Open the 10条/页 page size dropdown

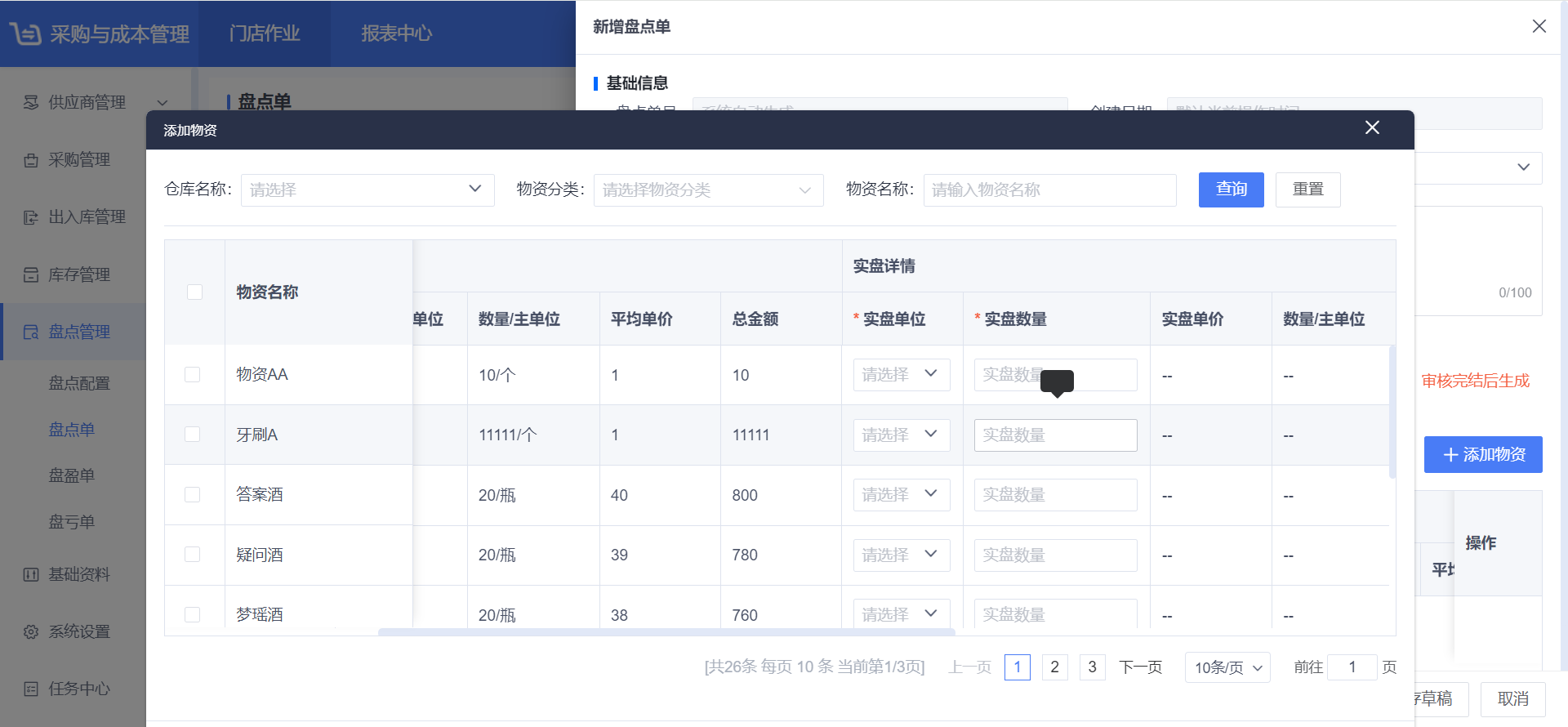pyautogui.click(x=1227, y=667)
